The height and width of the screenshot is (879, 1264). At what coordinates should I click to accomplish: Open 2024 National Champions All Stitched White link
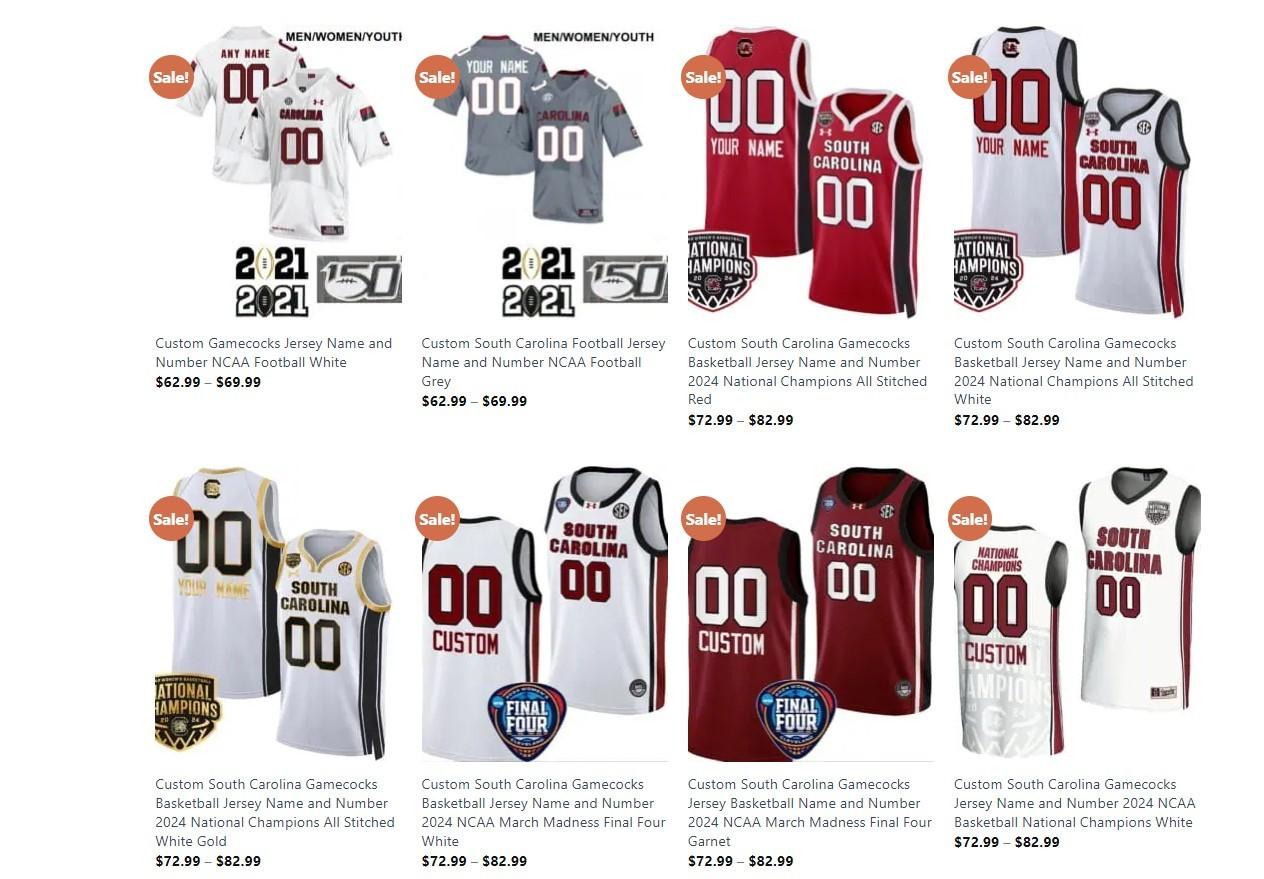click(1074, 371)
